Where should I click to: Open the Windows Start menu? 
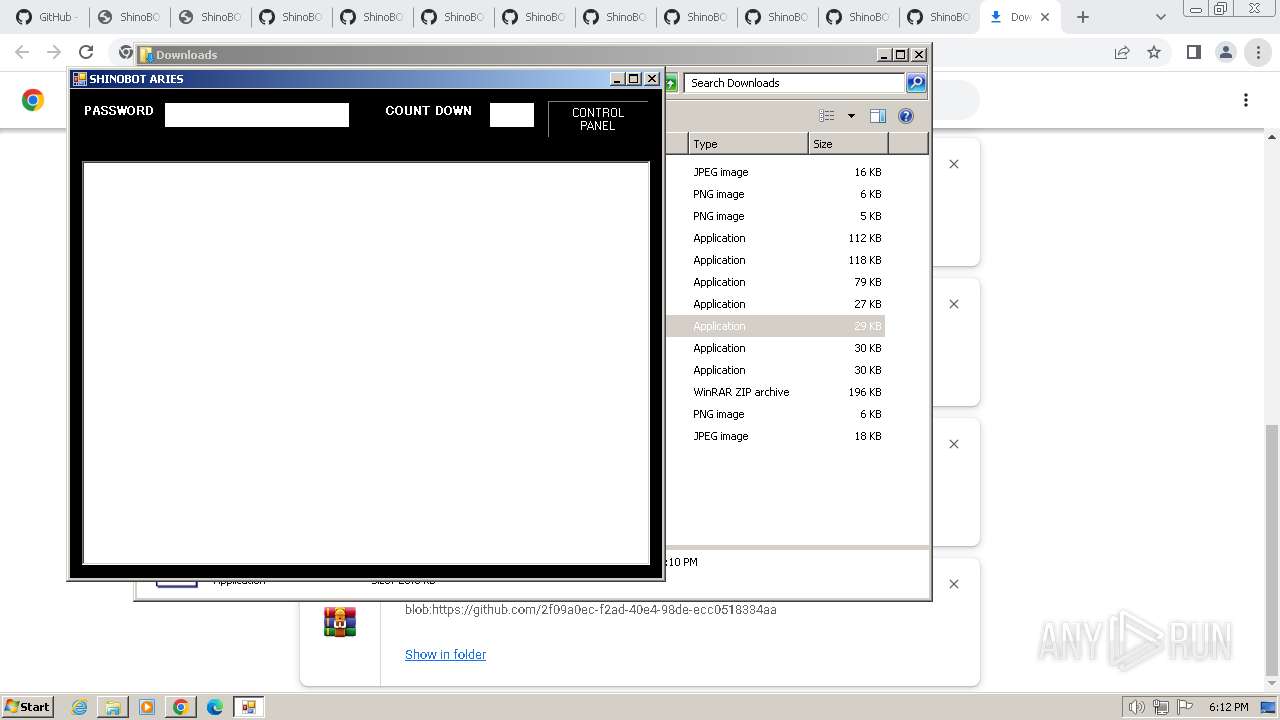tap(27, 706)
